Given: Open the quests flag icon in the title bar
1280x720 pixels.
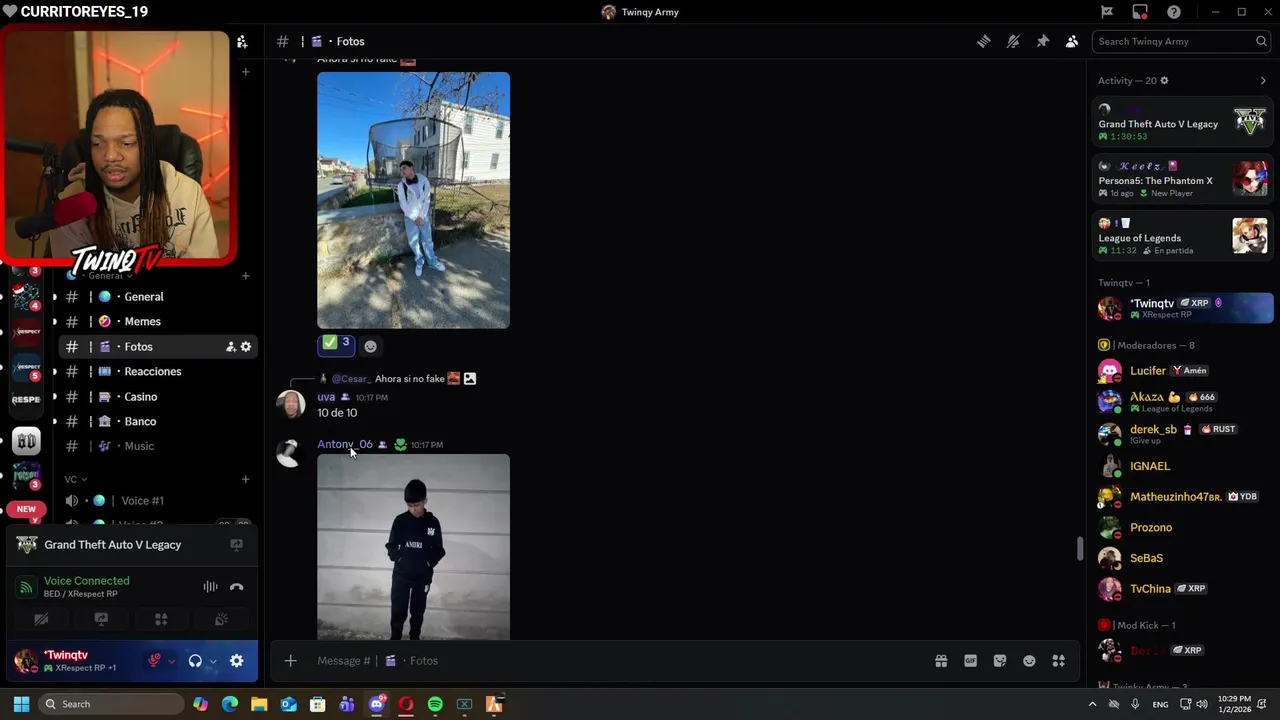Looking at the screenshot, I should [1107, 12].
